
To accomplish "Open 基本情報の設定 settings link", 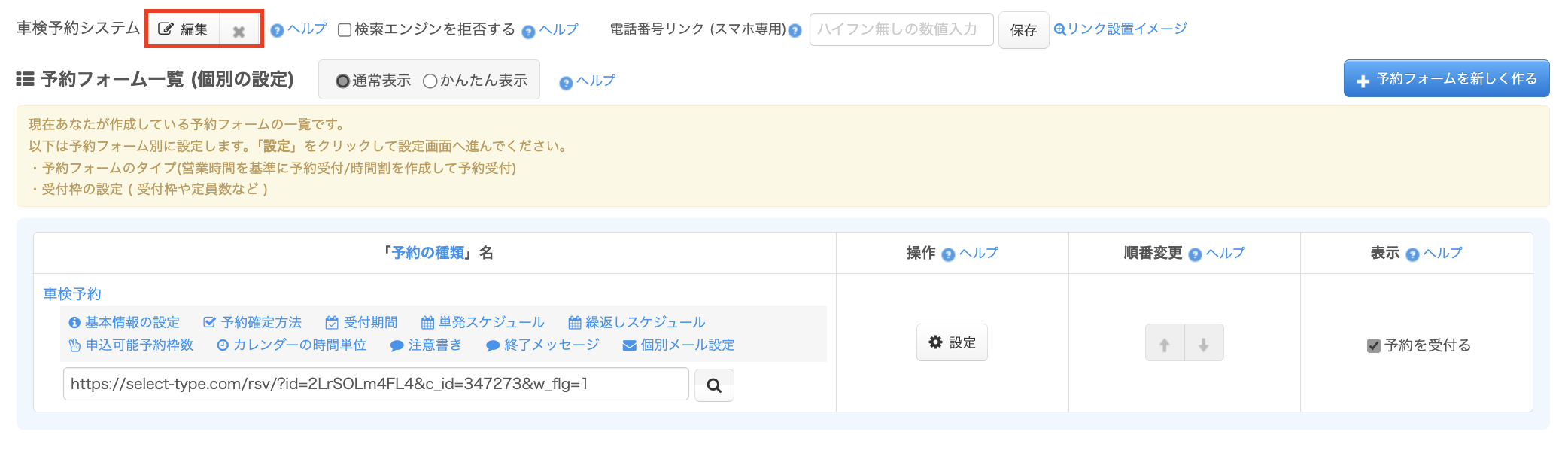I will click(124, 322).
